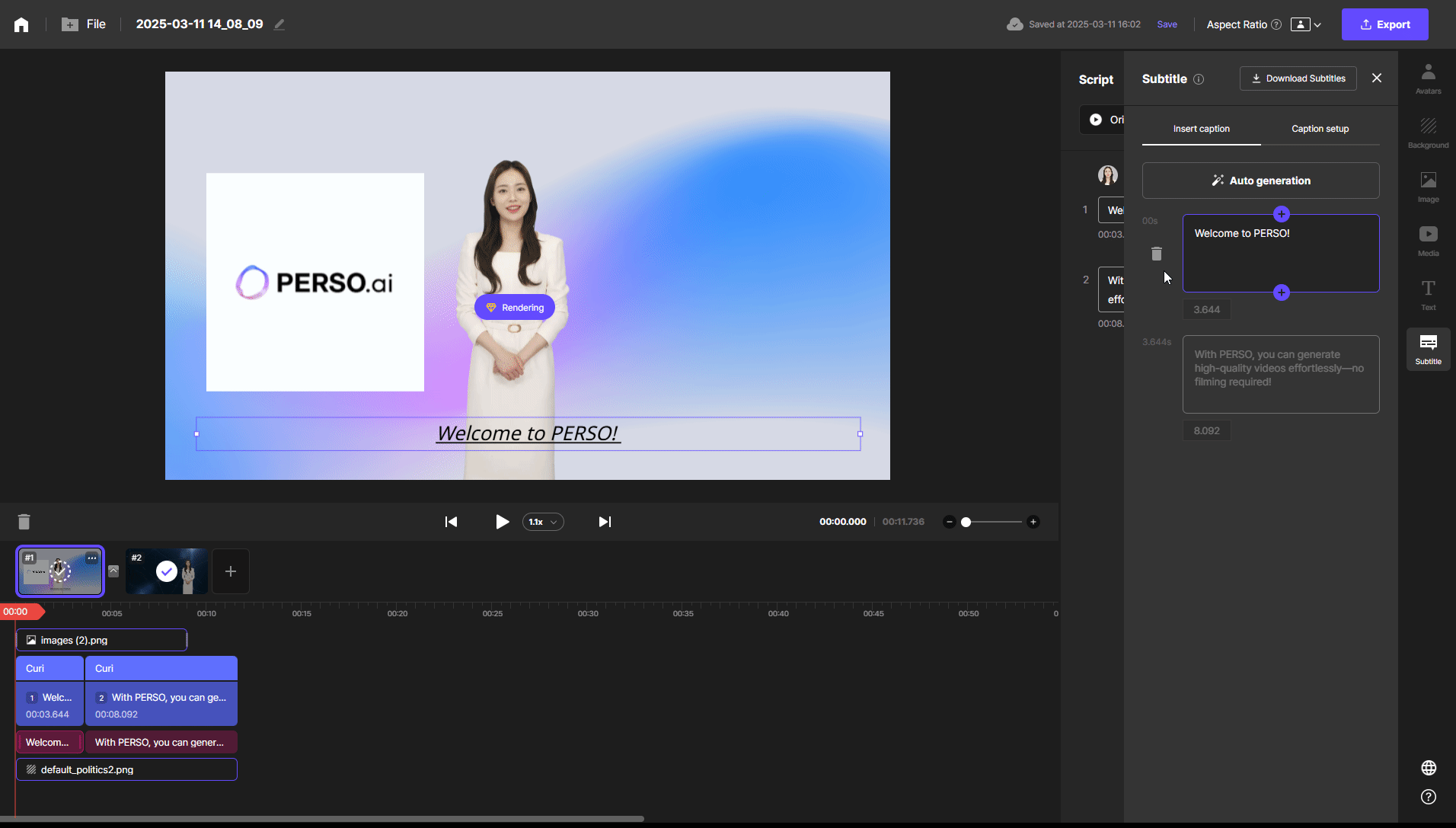Download Subtitles
Screen dimensions: 1456x828
click(x=1298, y=78)
